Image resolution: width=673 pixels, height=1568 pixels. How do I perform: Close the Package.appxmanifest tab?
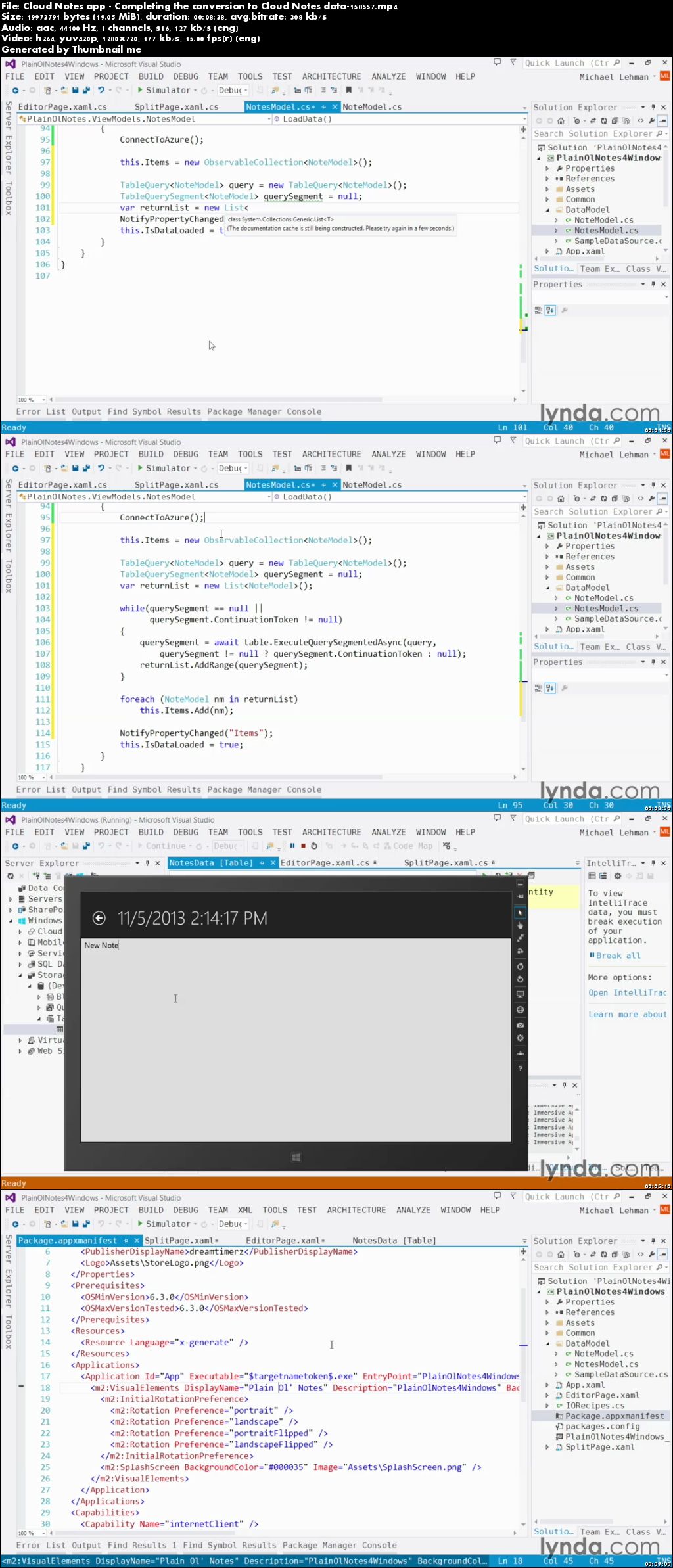(x=137, y=1241)
